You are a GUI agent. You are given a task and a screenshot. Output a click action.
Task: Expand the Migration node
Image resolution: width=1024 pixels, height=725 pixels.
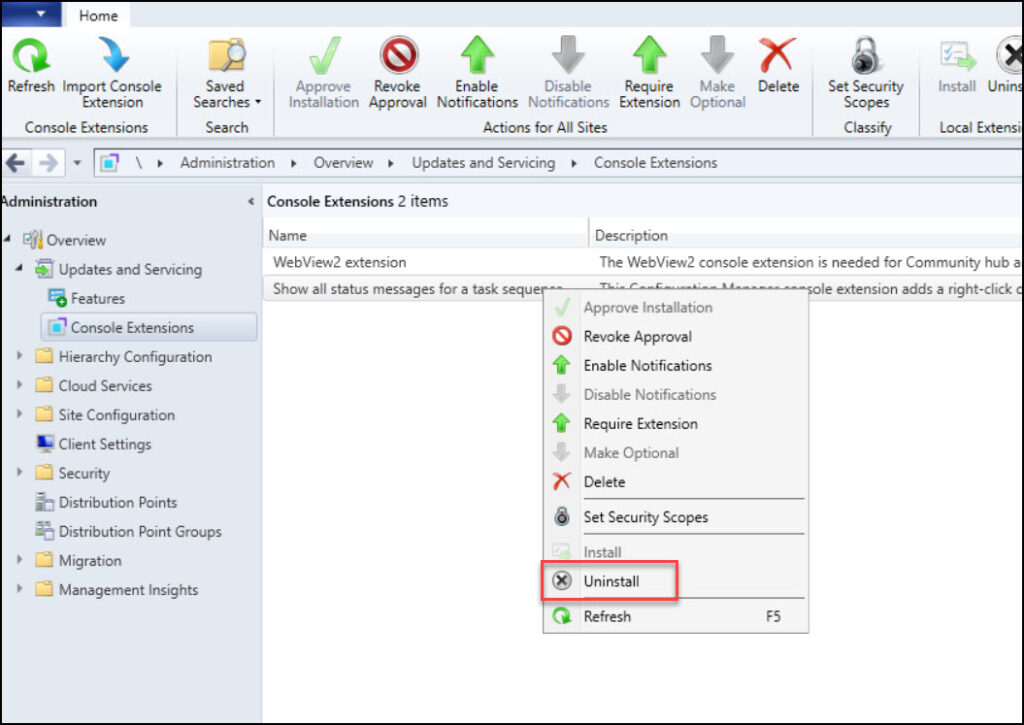(x=20, y=560)
